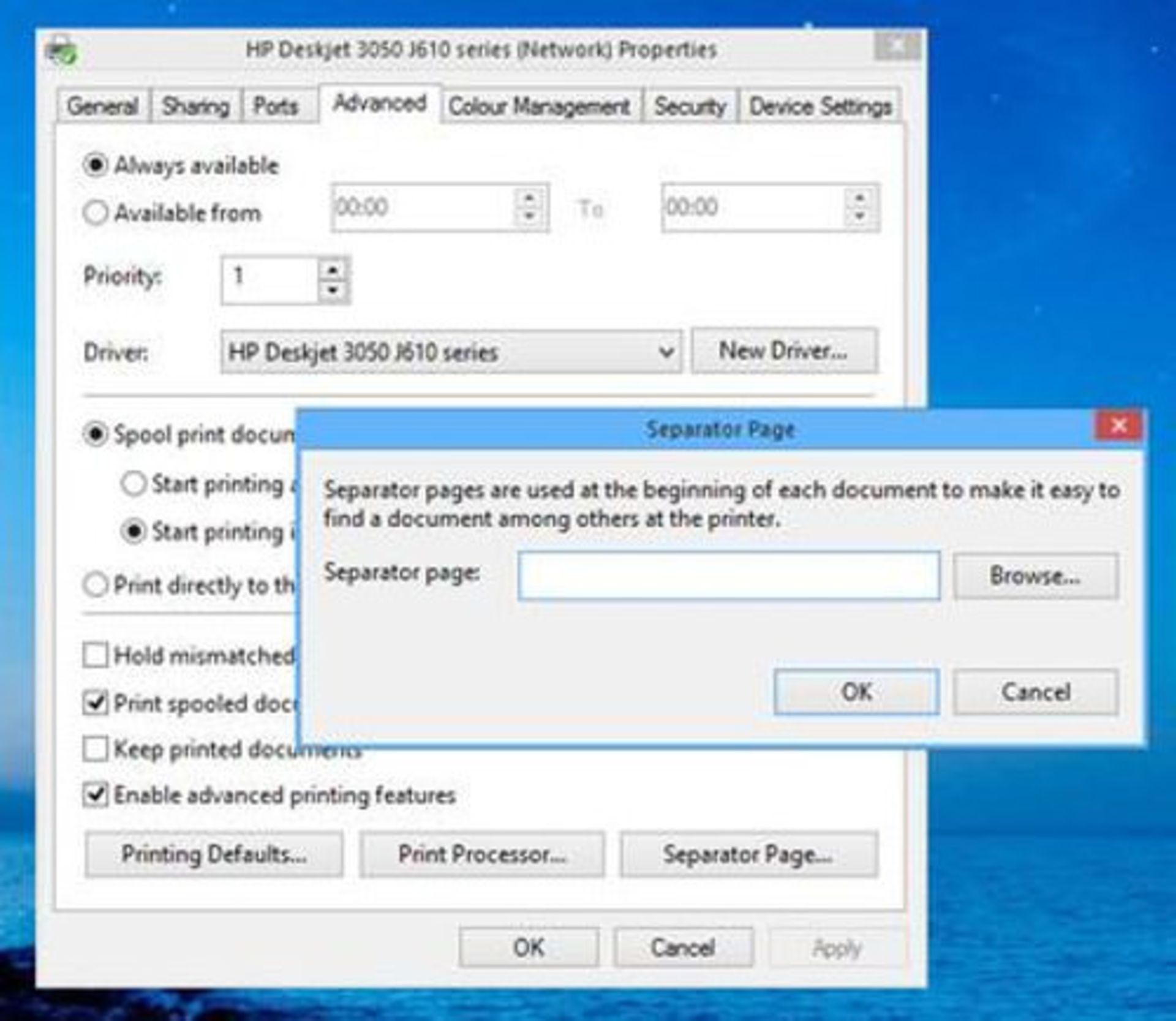Open the Print Processor dialog

[481, 854]
